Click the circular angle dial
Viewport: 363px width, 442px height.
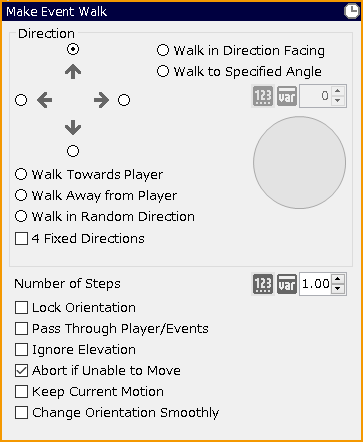[299, 163]
